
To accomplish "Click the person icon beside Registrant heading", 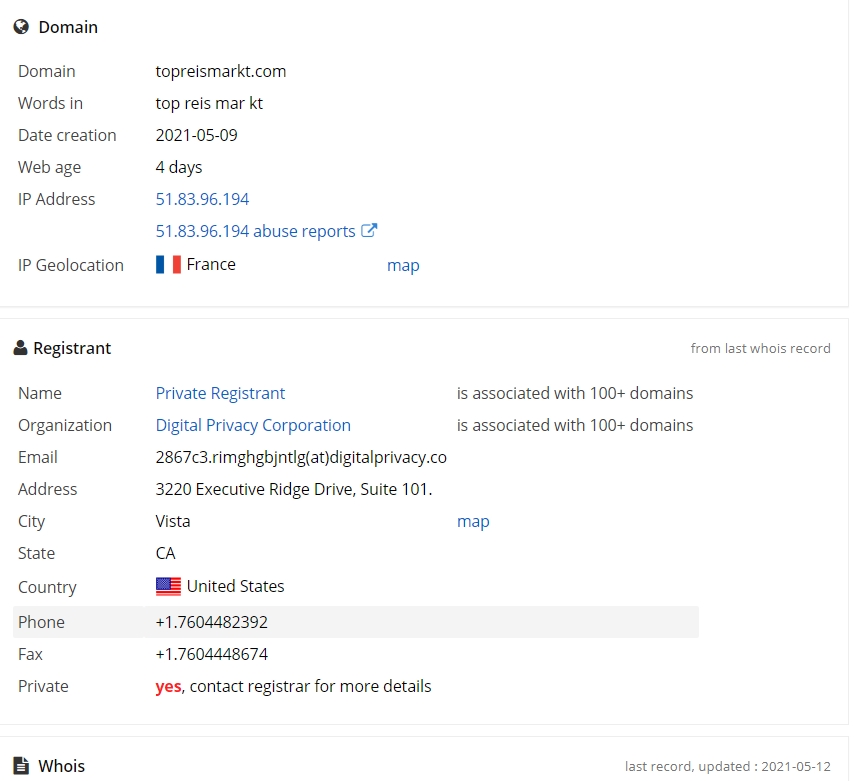I will pos(20,348).
